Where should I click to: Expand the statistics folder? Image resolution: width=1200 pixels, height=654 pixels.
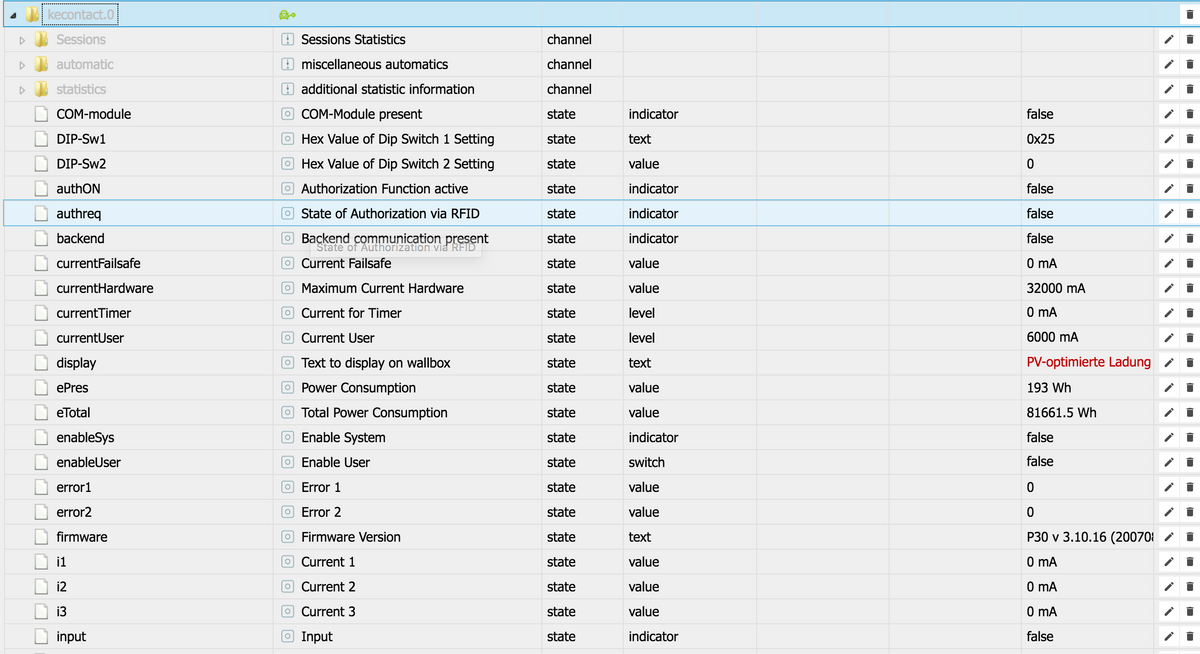[x=23, y=90]
